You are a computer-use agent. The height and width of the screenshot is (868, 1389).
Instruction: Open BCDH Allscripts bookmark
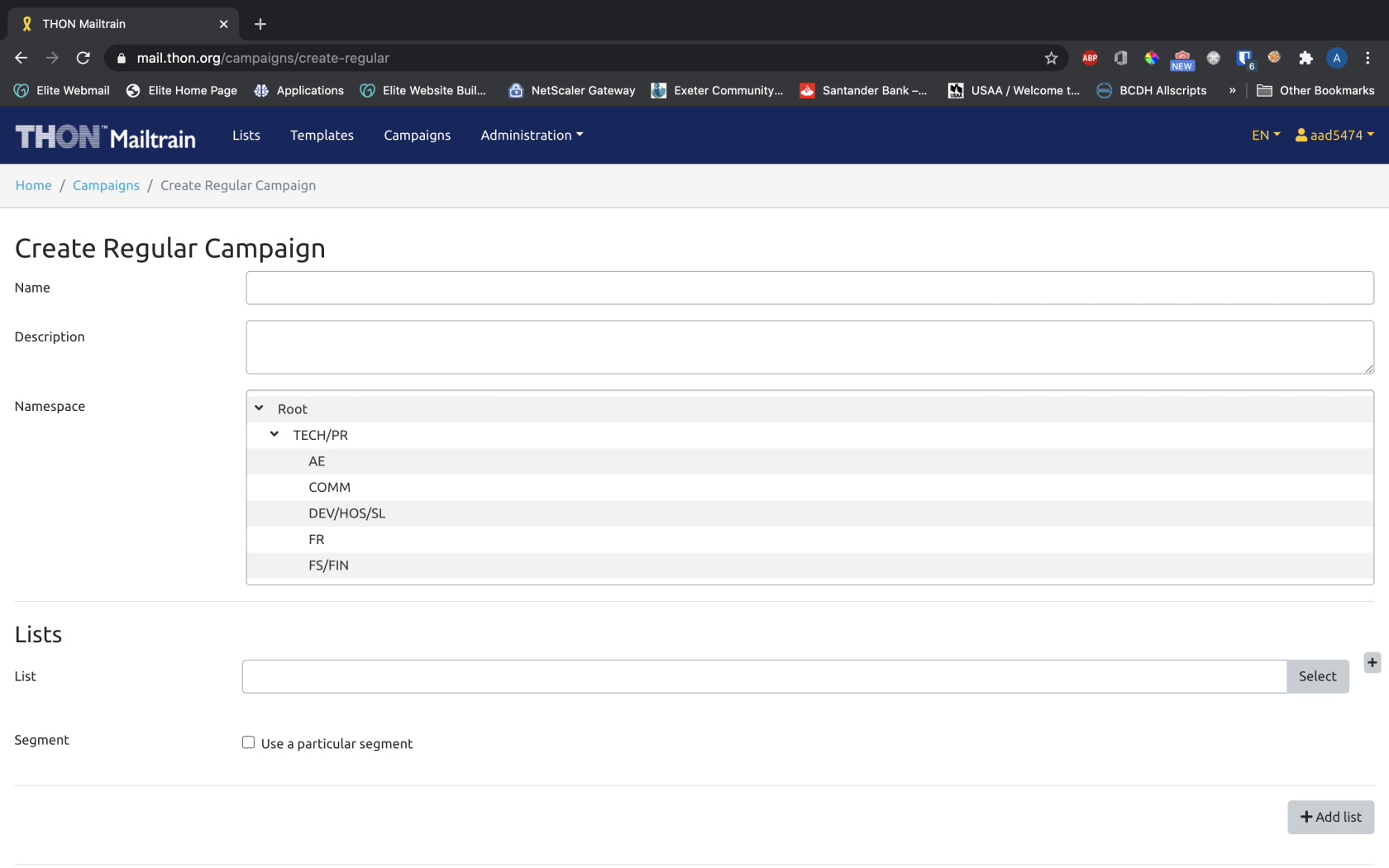[1151, 90]
